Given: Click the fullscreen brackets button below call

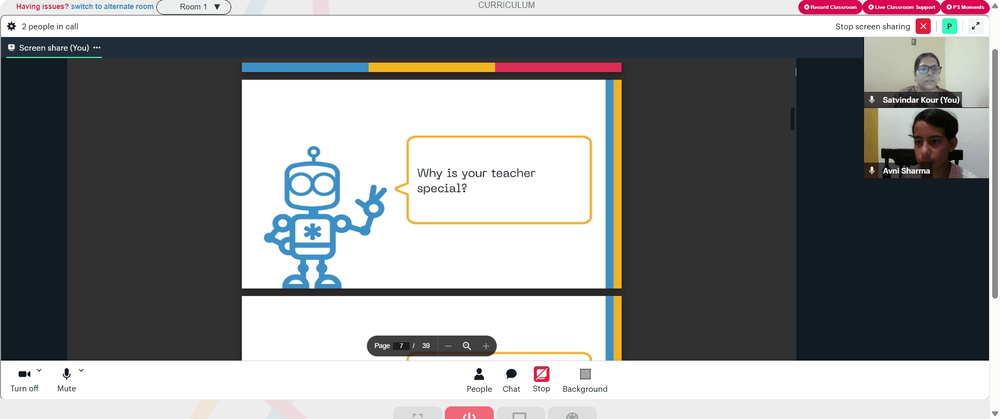Looking at the screenshot, I should pyautogui.click(x=418, y=413).
